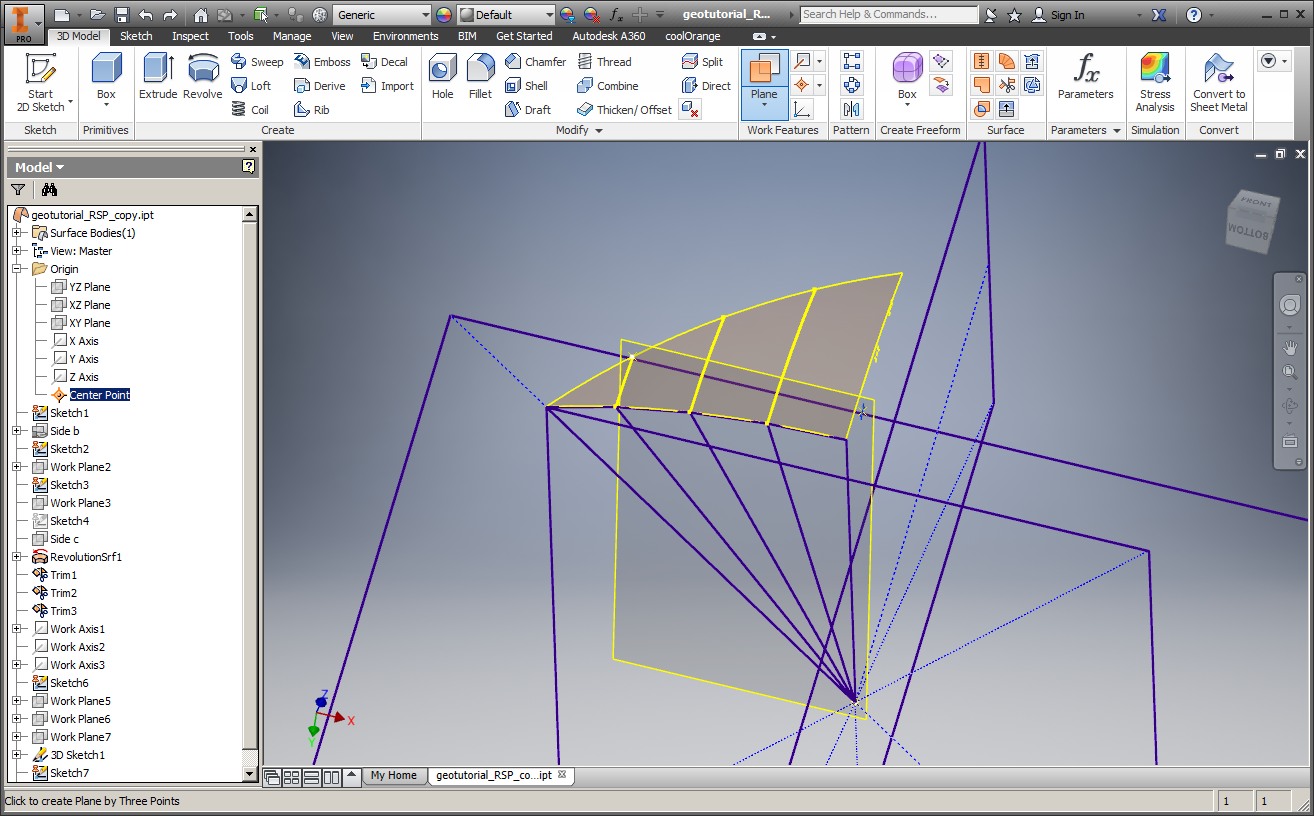
Task: Select the Rib tool
Action: [x=312, y=110]
